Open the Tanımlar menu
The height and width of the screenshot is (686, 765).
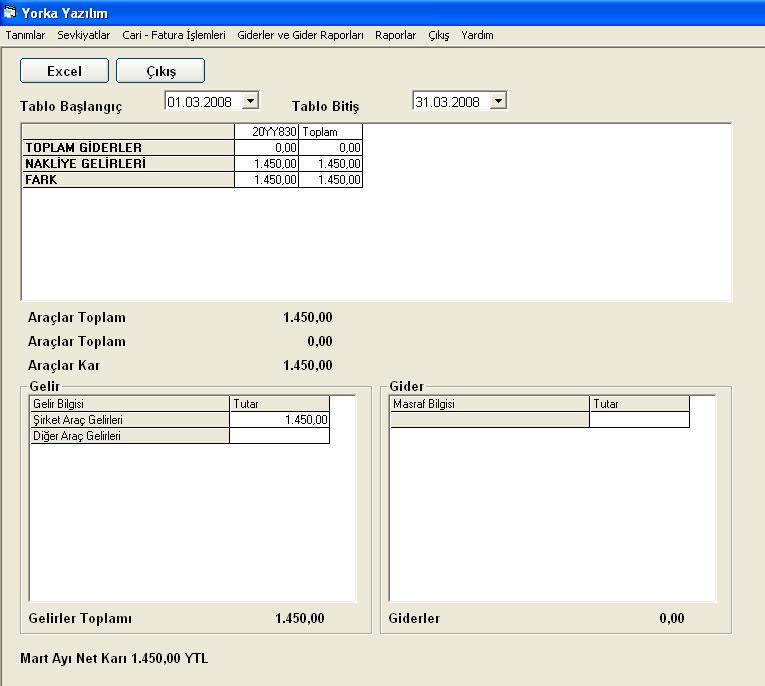[x=25, y=35]
